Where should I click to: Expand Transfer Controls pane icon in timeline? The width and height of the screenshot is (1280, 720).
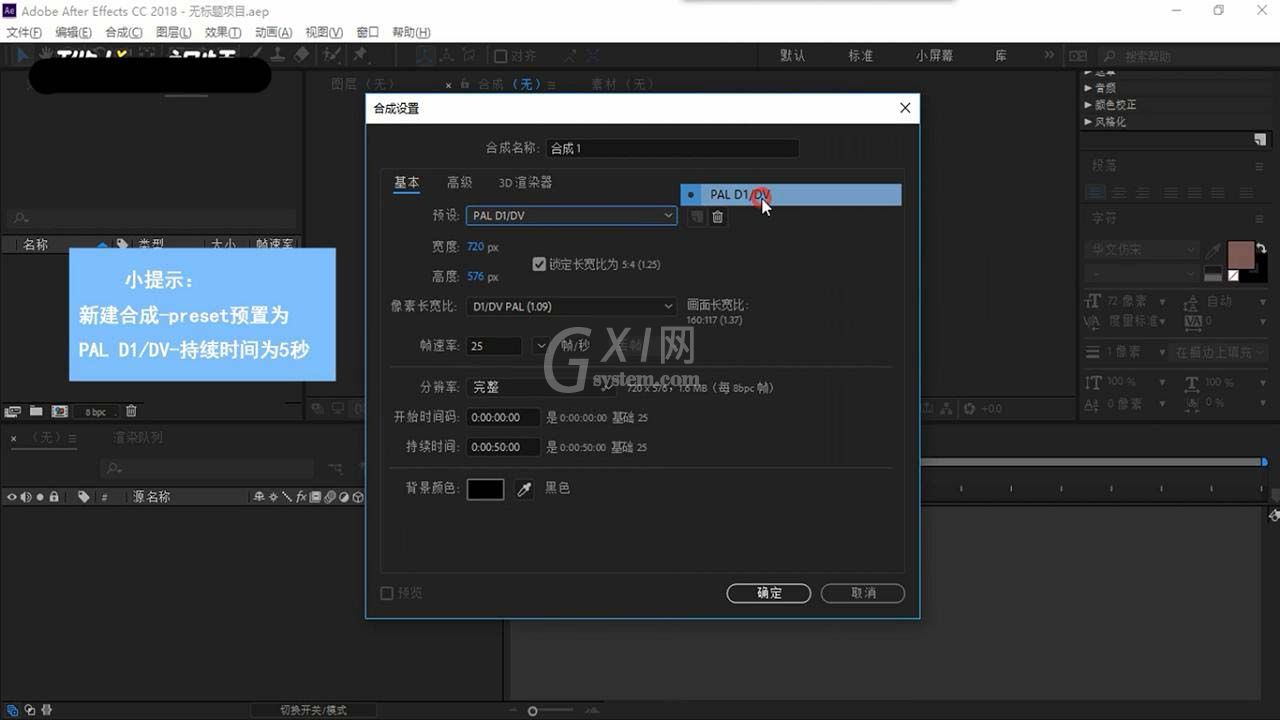tap(30, 710)
